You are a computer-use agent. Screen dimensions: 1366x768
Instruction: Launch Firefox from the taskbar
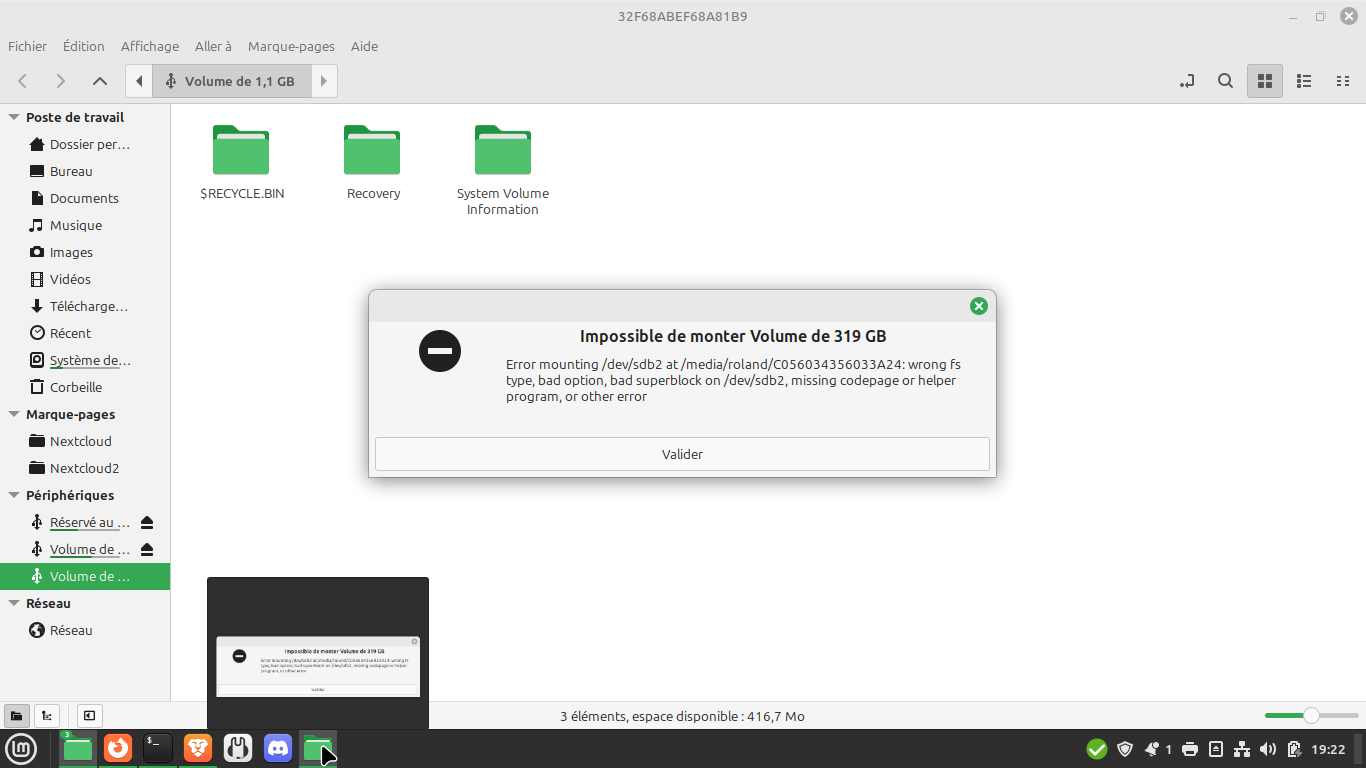click(x=118, y=748)
